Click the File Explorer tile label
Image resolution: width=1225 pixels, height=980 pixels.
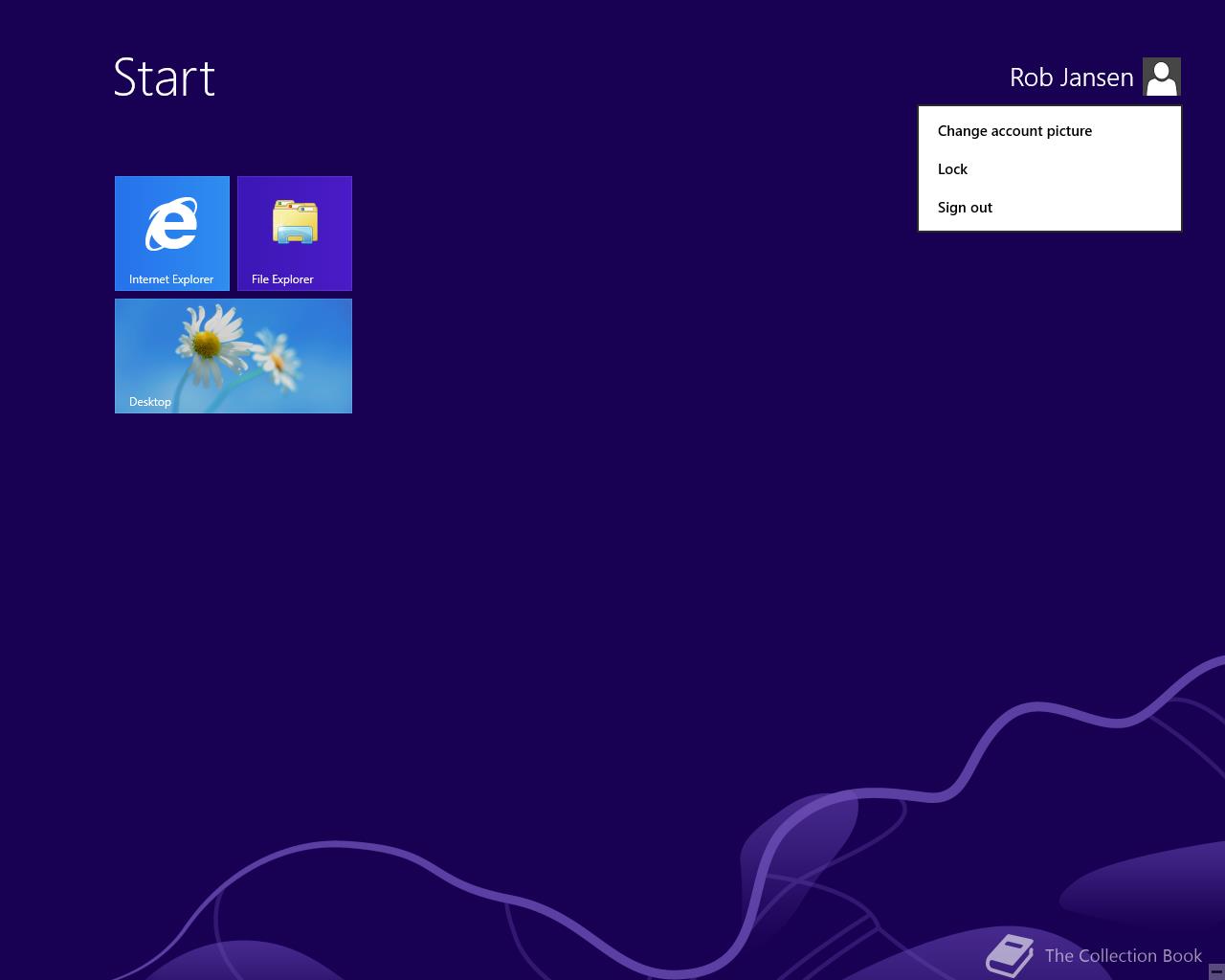pos(282,278)
